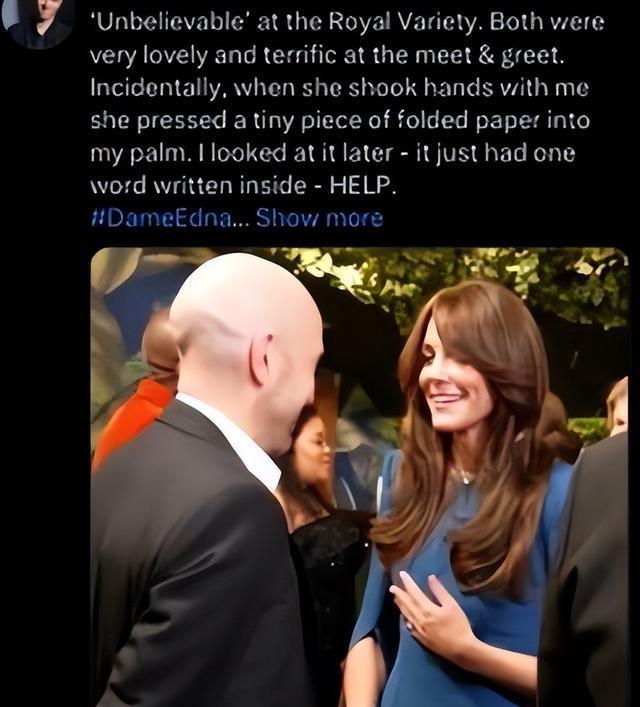Select the 'Unbelievable' quoted word in tweet
Image resolution: width=640 pixels, height=707 pixels.
click(x=170, y=22)
